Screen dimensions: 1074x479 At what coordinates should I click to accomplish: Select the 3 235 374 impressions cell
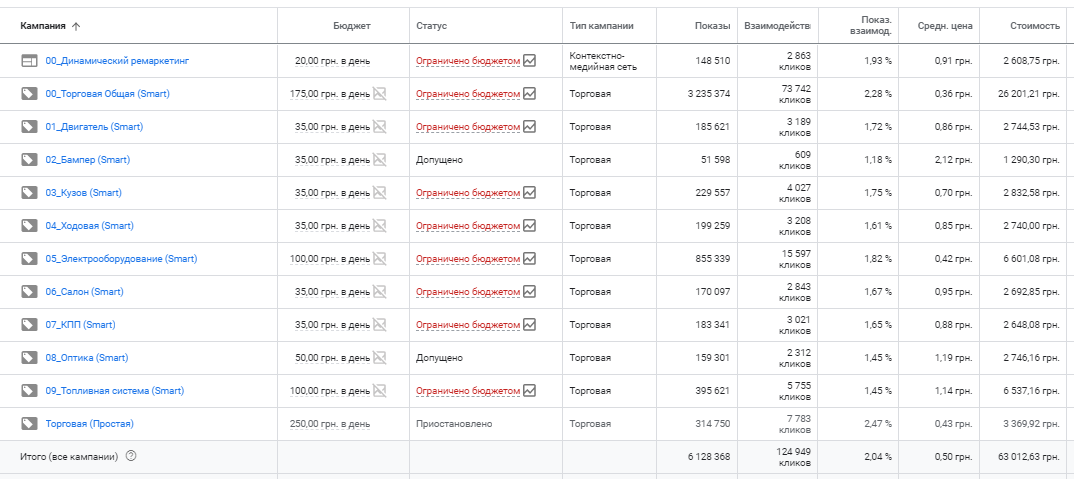[709, 94]
